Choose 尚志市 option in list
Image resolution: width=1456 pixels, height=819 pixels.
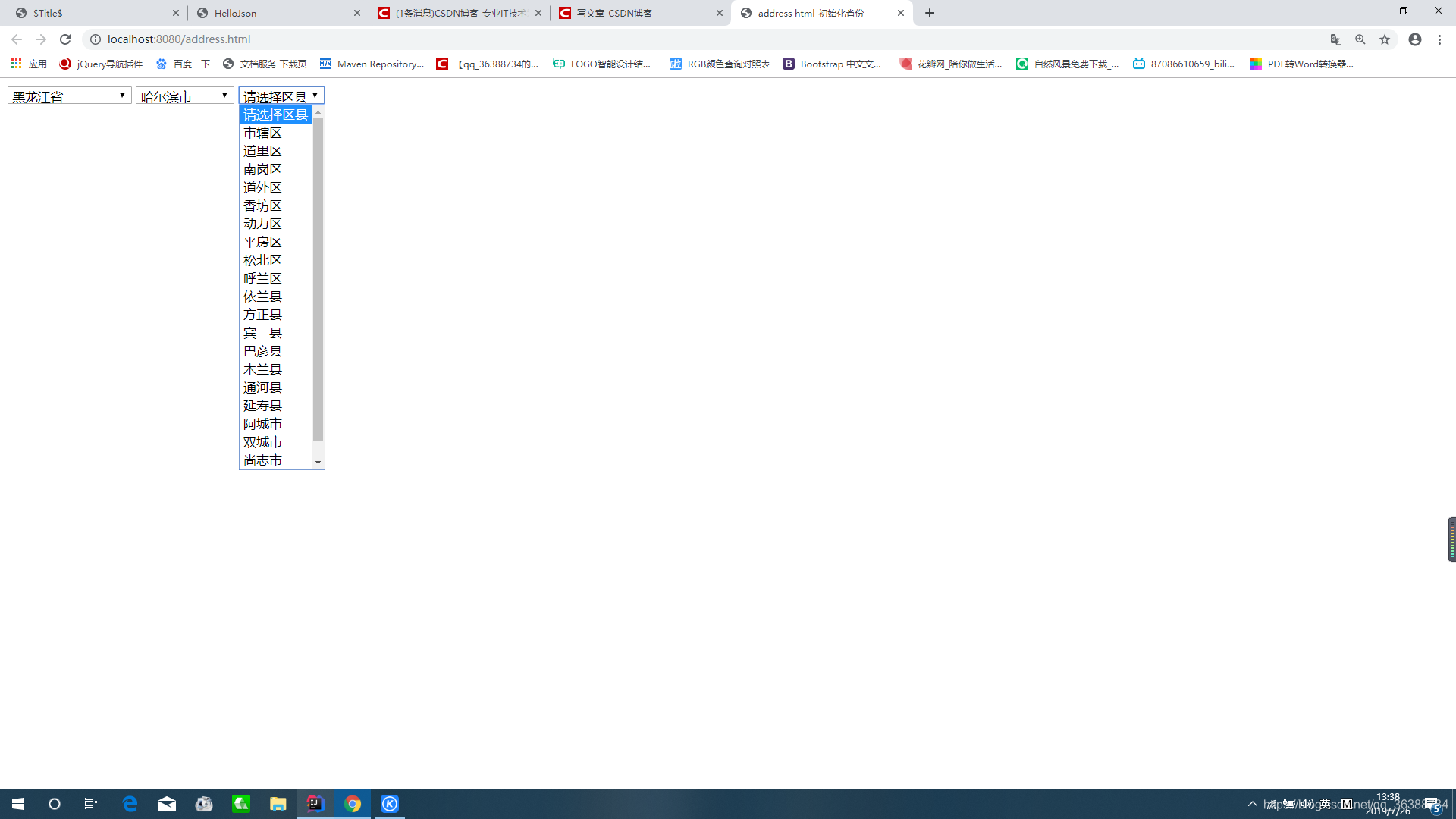262,460
